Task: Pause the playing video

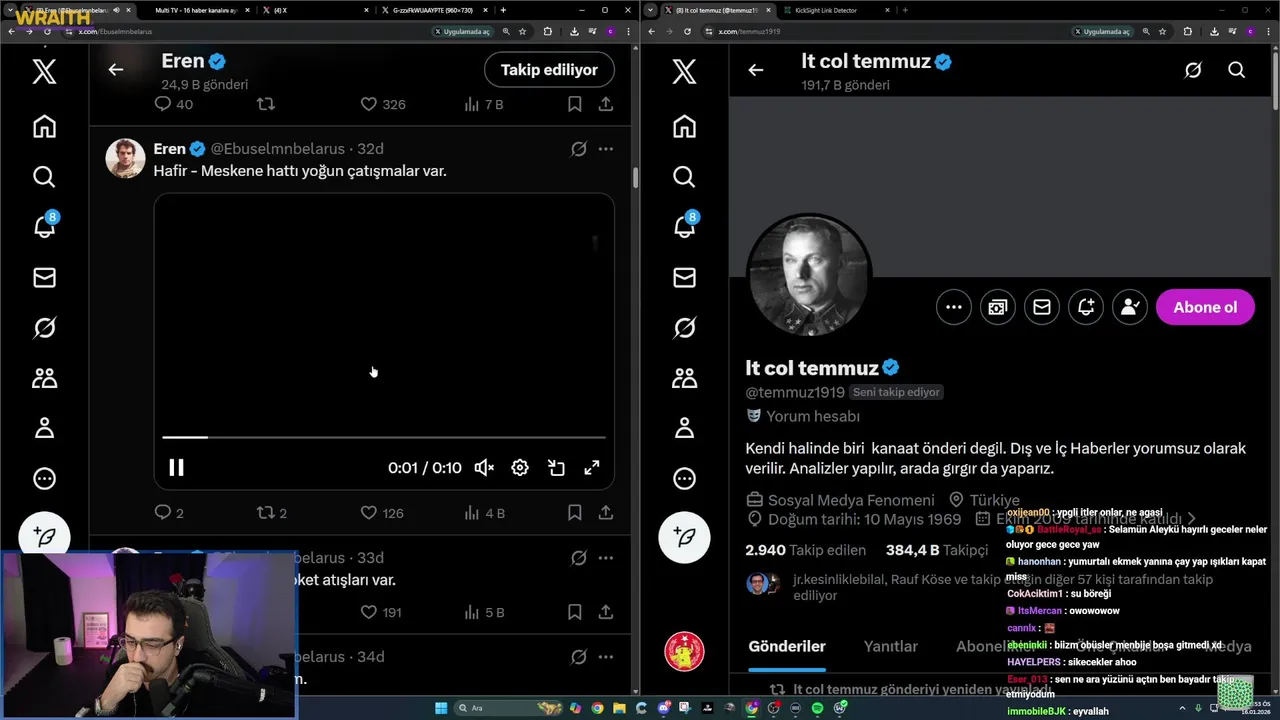Action: pyautogui.click(x=176, y=468)
